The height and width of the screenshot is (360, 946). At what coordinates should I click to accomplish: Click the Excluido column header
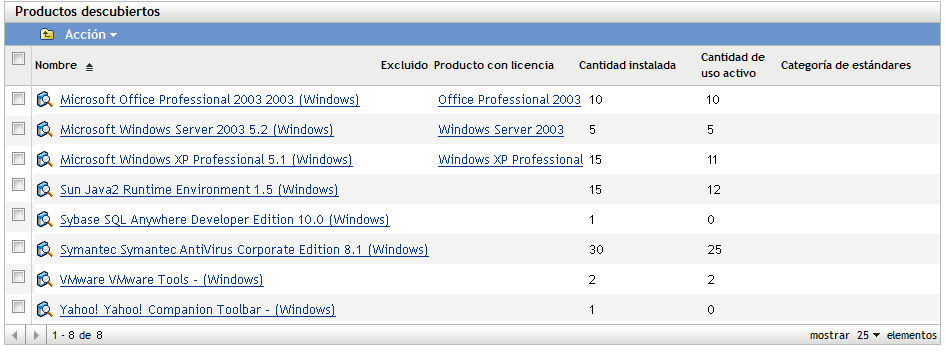pos(404,65)
